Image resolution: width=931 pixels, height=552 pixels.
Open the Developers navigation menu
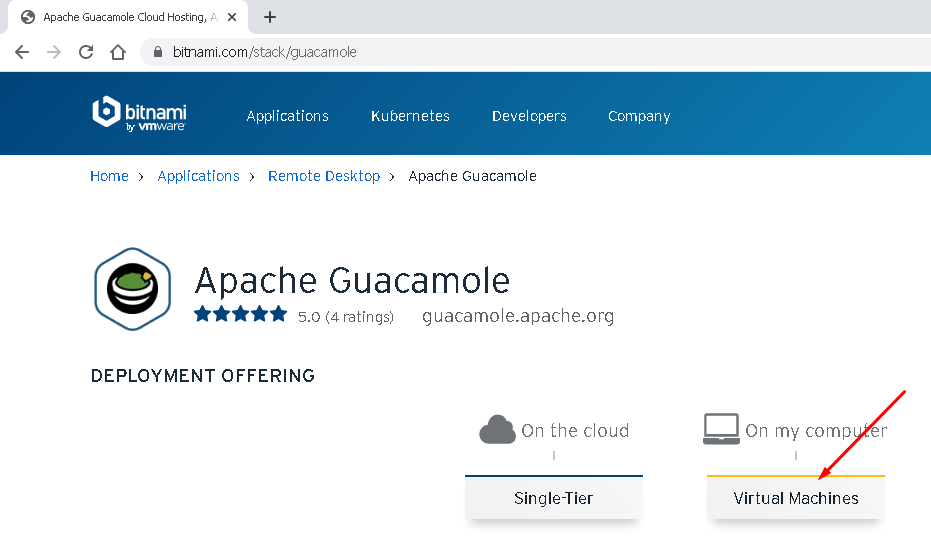coord(529,116)
